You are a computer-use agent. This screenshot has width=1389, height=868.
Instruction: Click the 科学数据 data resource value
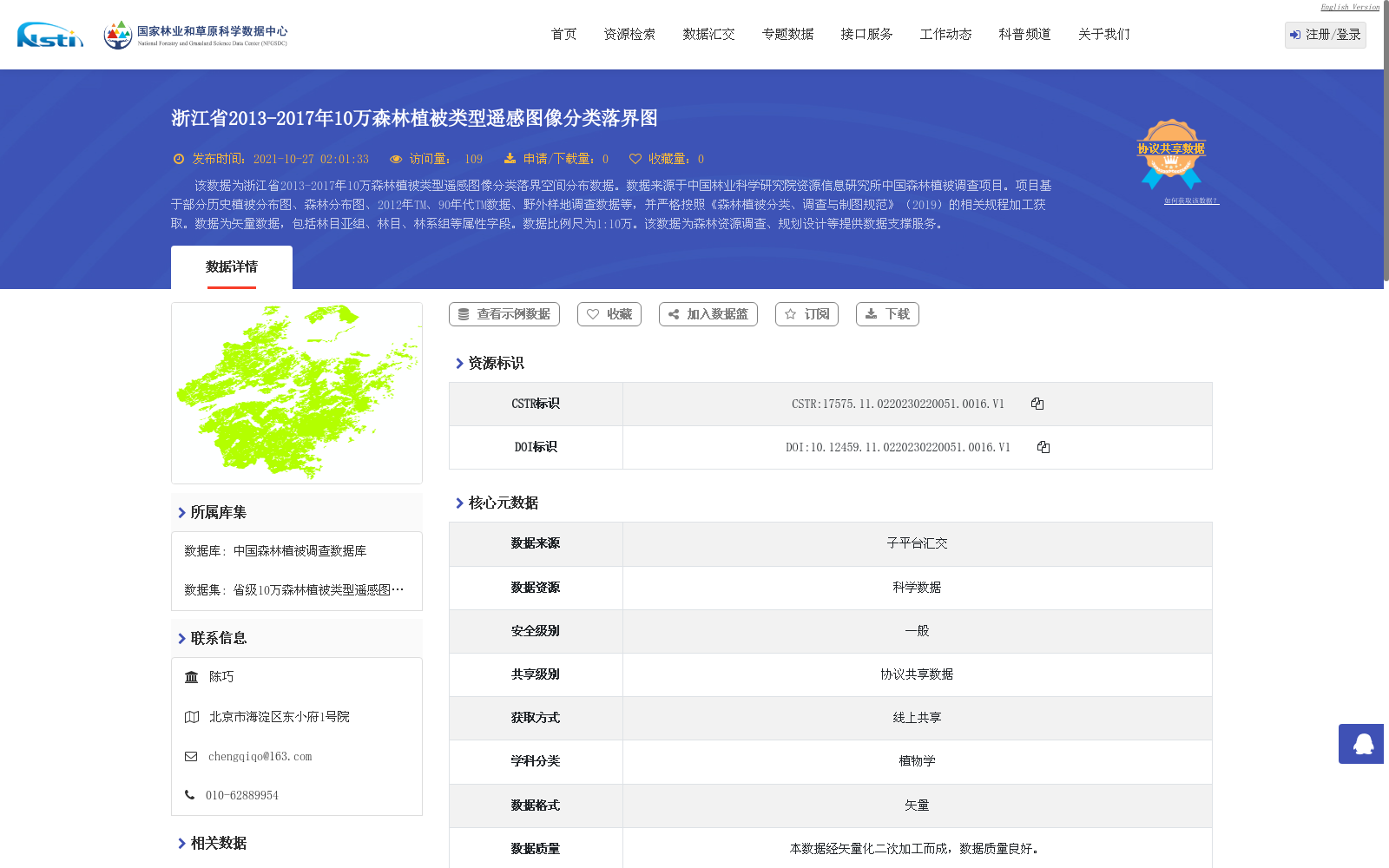pos(917,588)
